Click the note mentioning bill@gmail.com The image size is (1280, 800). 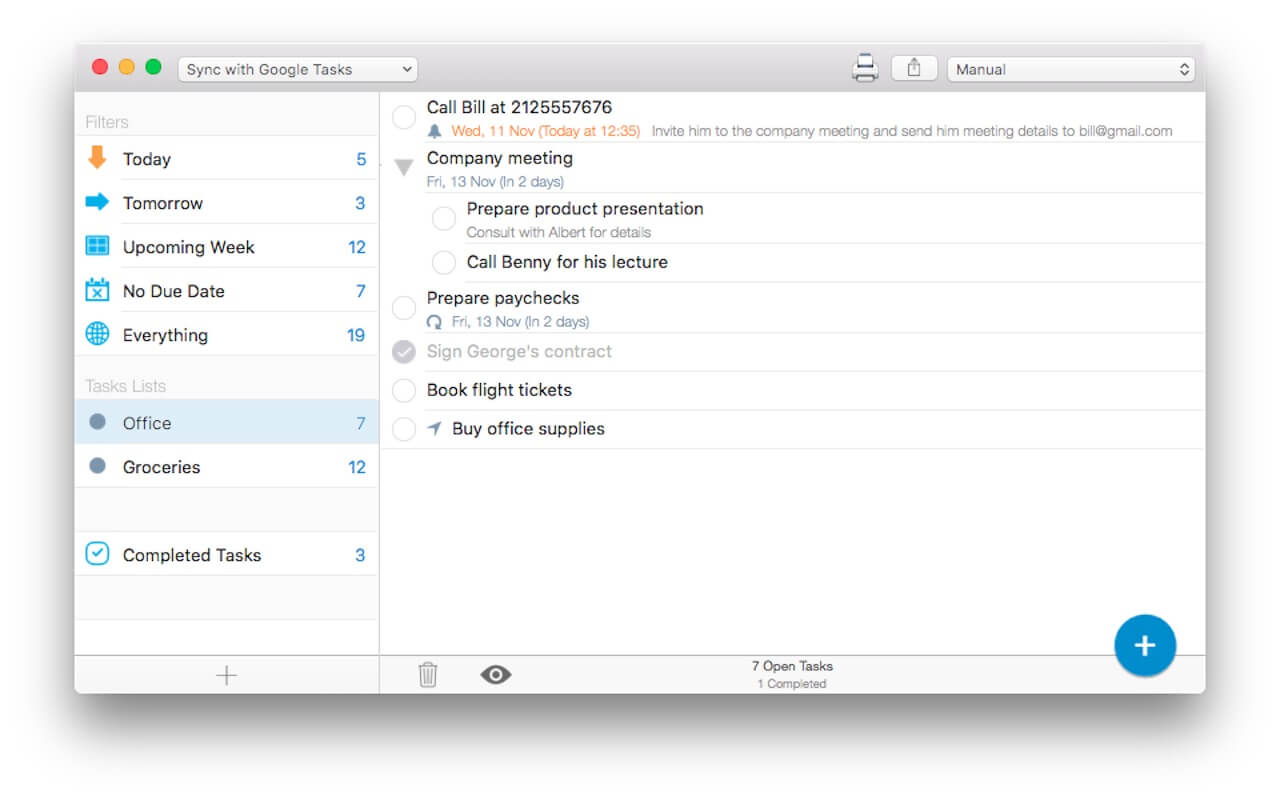click(912, 131)
